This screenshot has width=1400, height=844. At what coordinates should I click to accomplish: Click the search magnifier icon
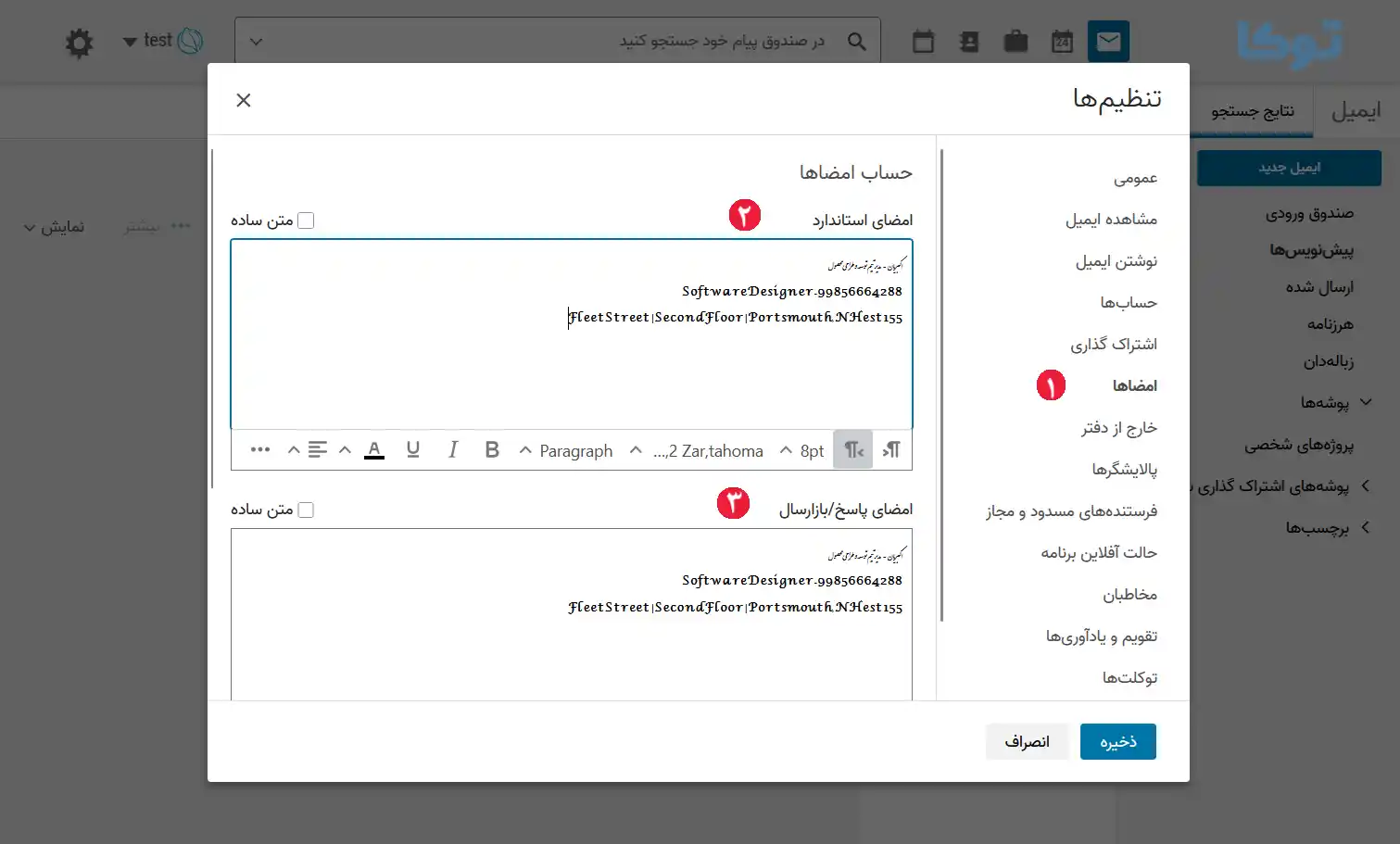(857, 42)
